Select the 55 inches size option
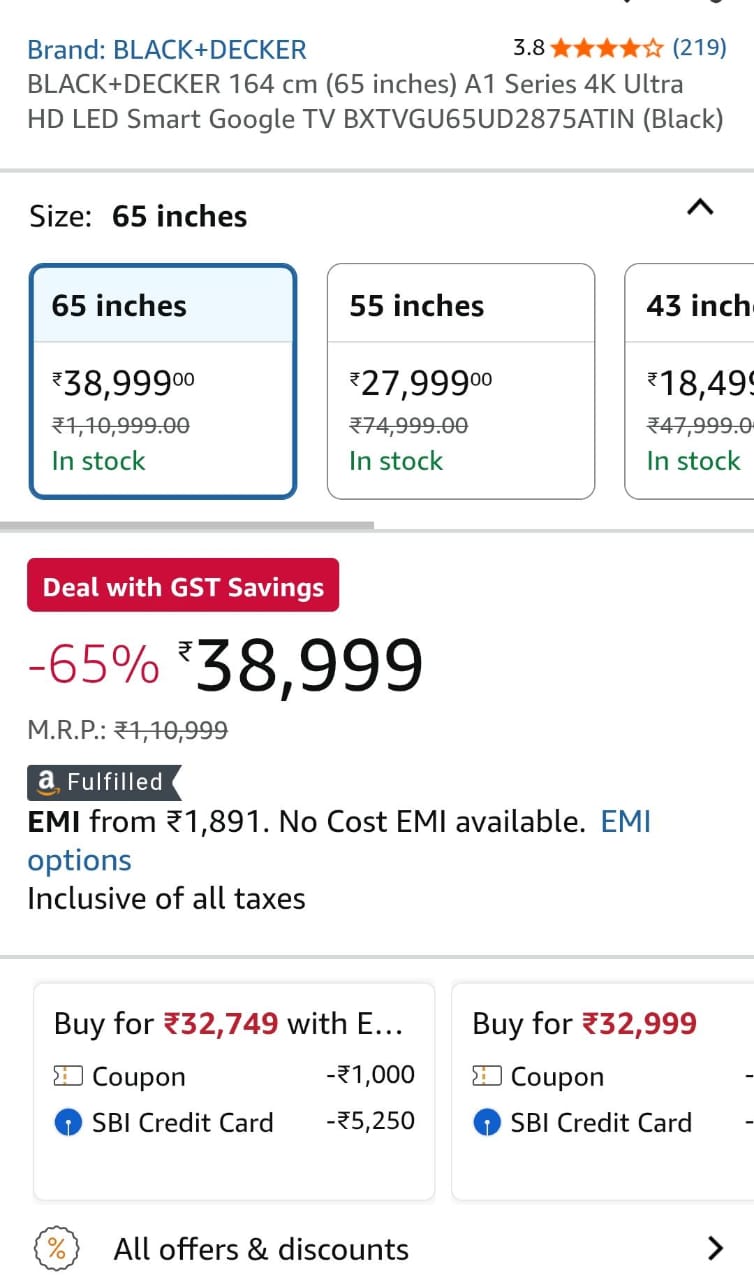 (x=460, y=380)
